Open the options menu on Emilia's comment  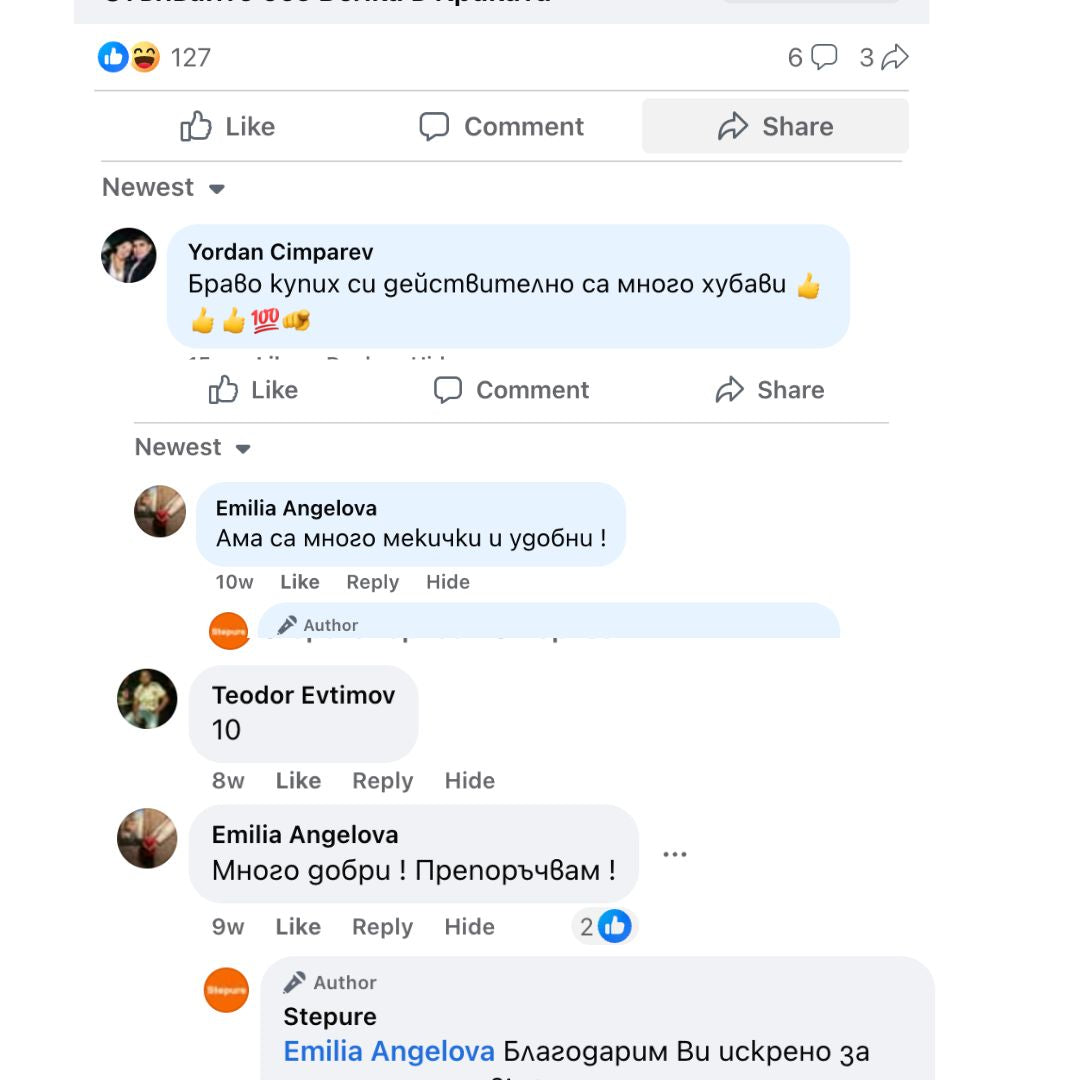[x=675, y=852]
